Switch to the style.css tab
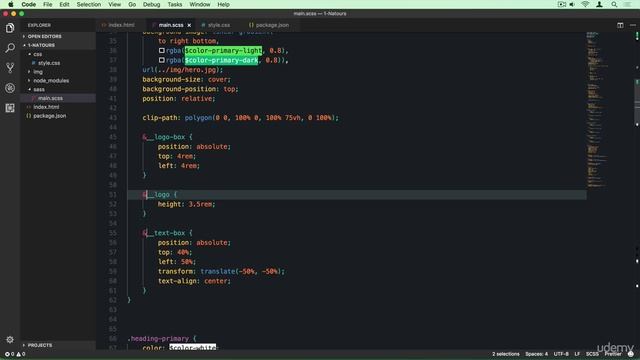 [x=219, y=25]
